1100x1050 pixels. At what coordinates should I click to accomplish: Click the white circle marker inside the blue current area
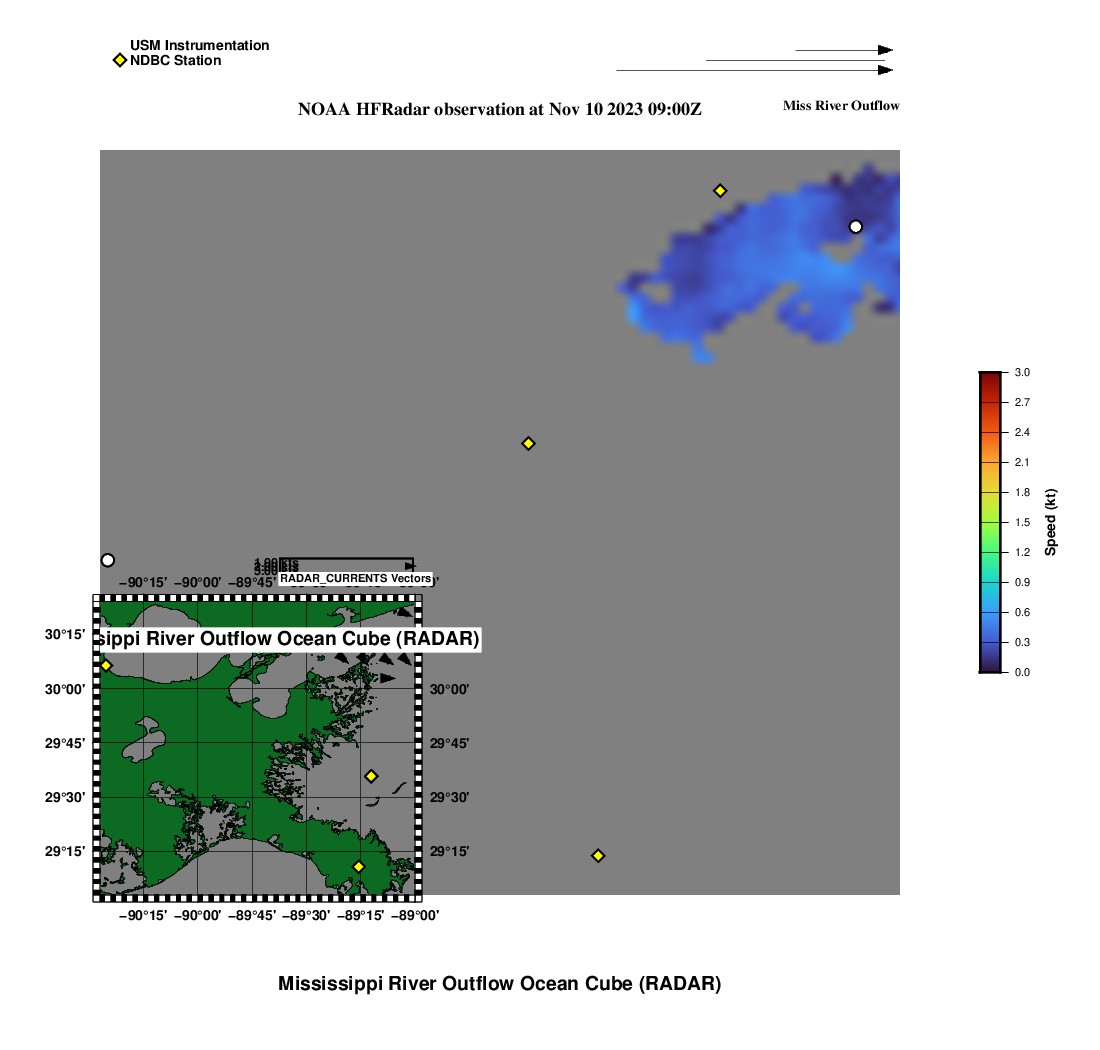[855, 226]
